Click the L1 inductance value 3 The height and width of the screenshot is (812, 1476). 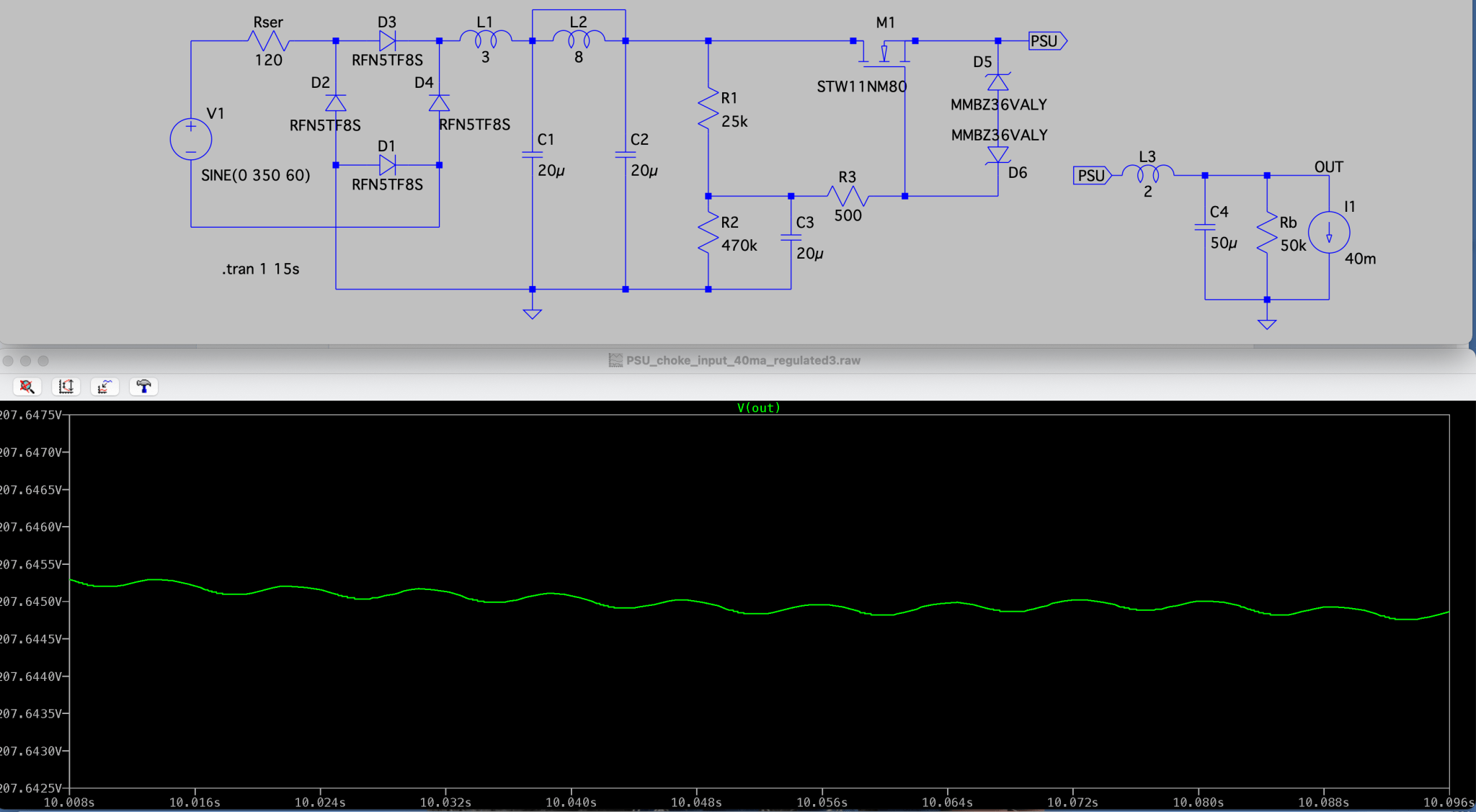coord(486,58)
